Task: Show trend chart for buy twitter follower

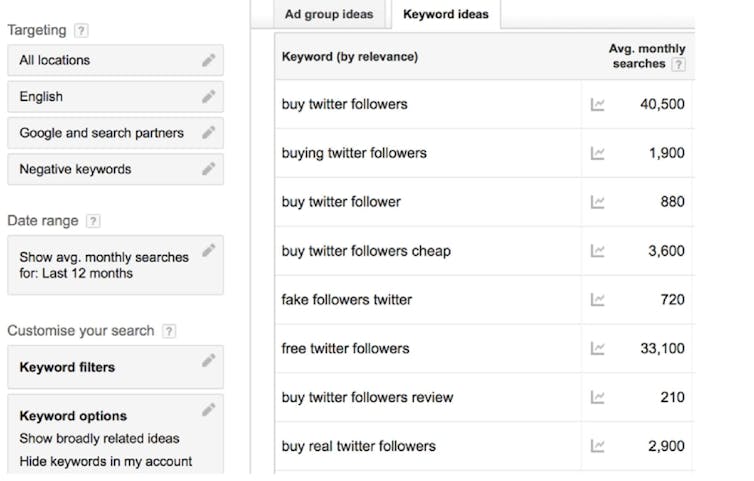Action: click(597, 202)
